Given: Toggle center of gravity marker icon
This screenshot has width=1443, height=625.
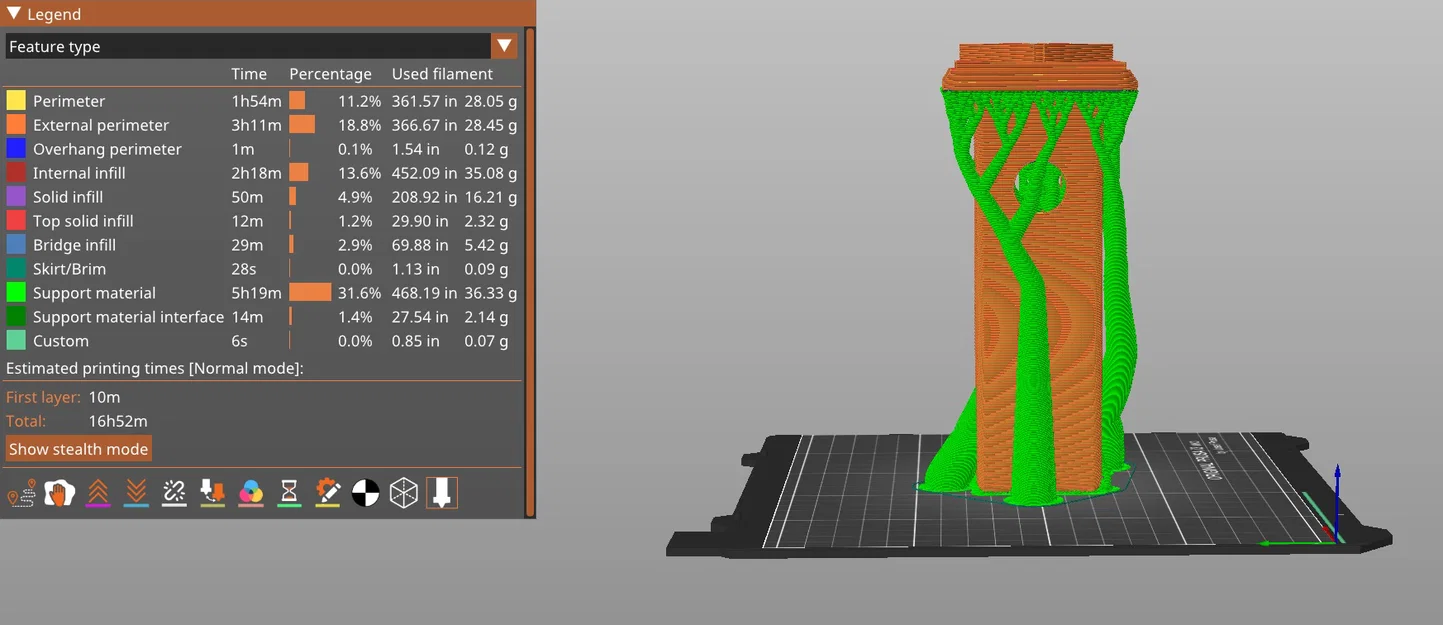Looking at the screenshot, I should pyautogui.click(x=366, y=493).
